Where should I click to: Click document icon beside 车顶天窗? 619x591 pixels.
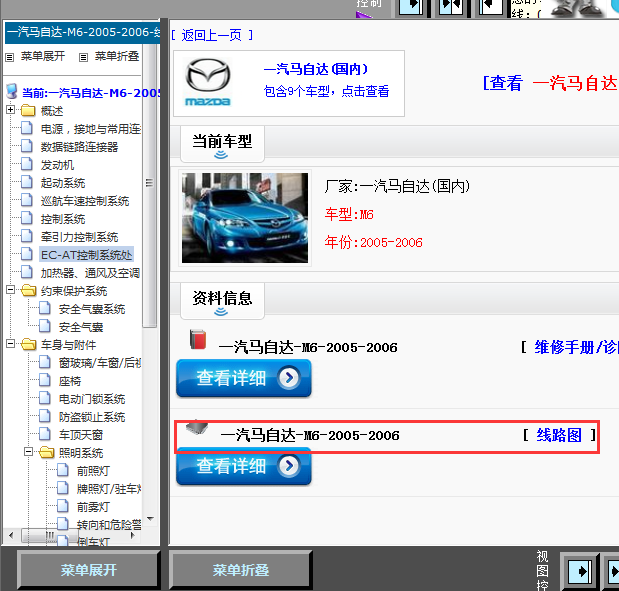tap(45, 434)
